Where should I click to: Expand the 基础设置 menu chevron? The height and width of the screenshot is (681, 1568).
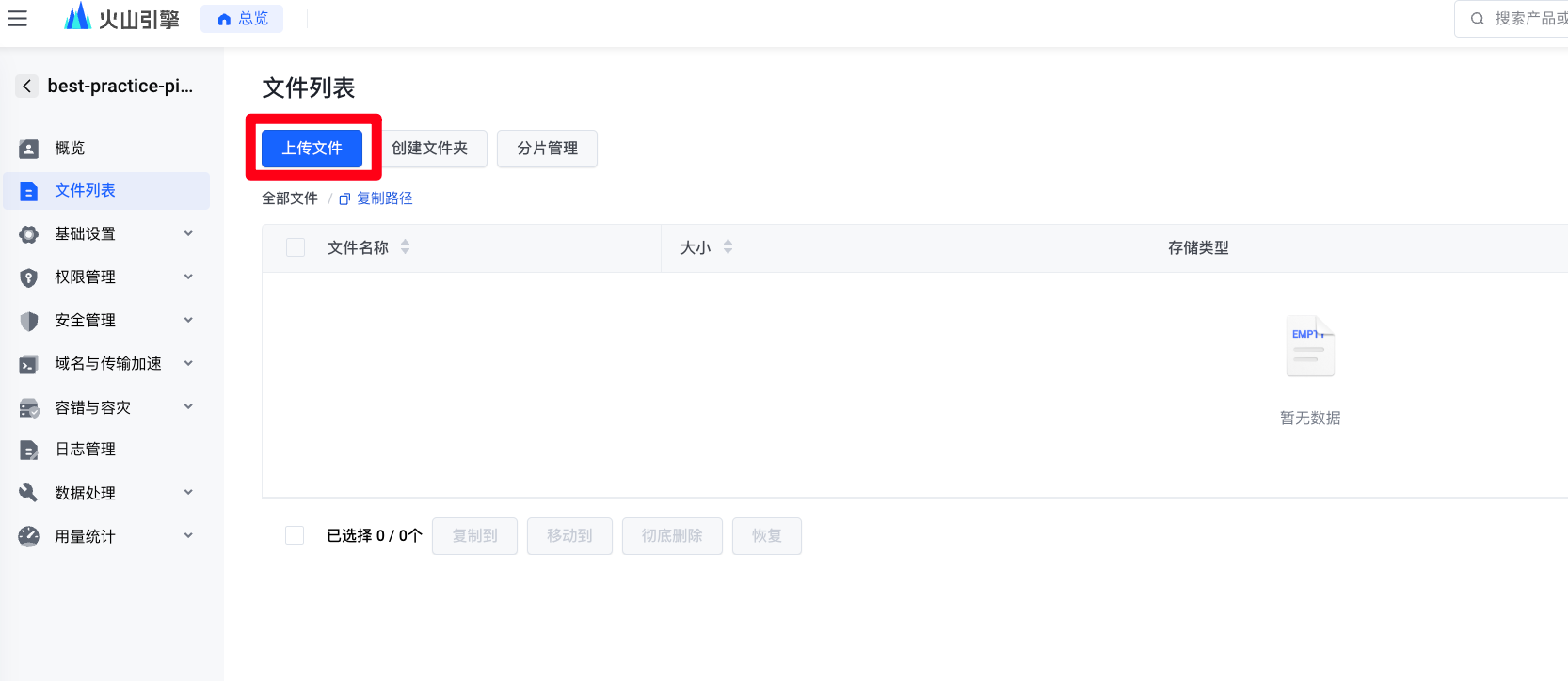[x=188, y=233]
